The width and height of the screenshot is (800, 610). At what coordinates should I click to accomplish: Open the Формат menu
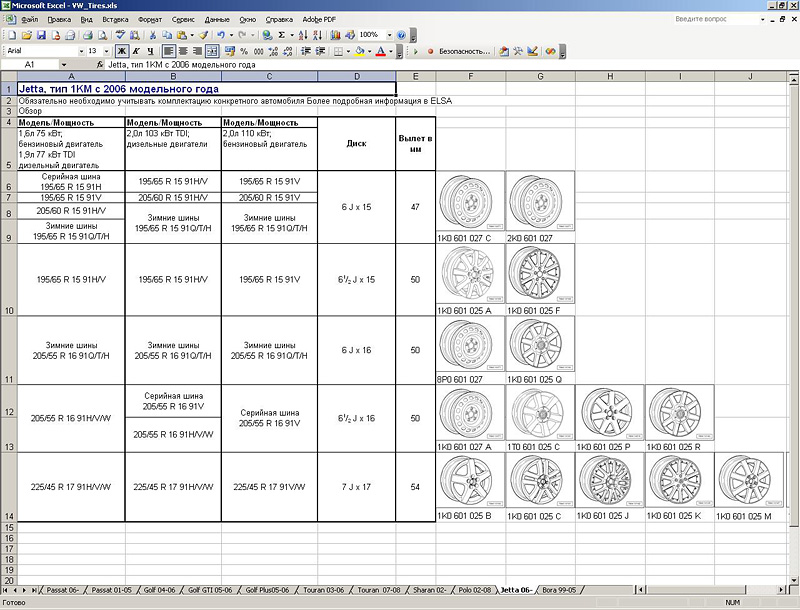149,19
